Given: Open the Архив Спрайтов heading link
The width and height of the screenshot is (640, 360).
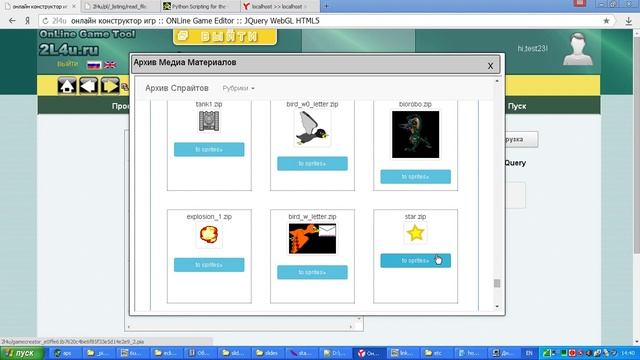Looking at the screenshot, I should point(177,88).
